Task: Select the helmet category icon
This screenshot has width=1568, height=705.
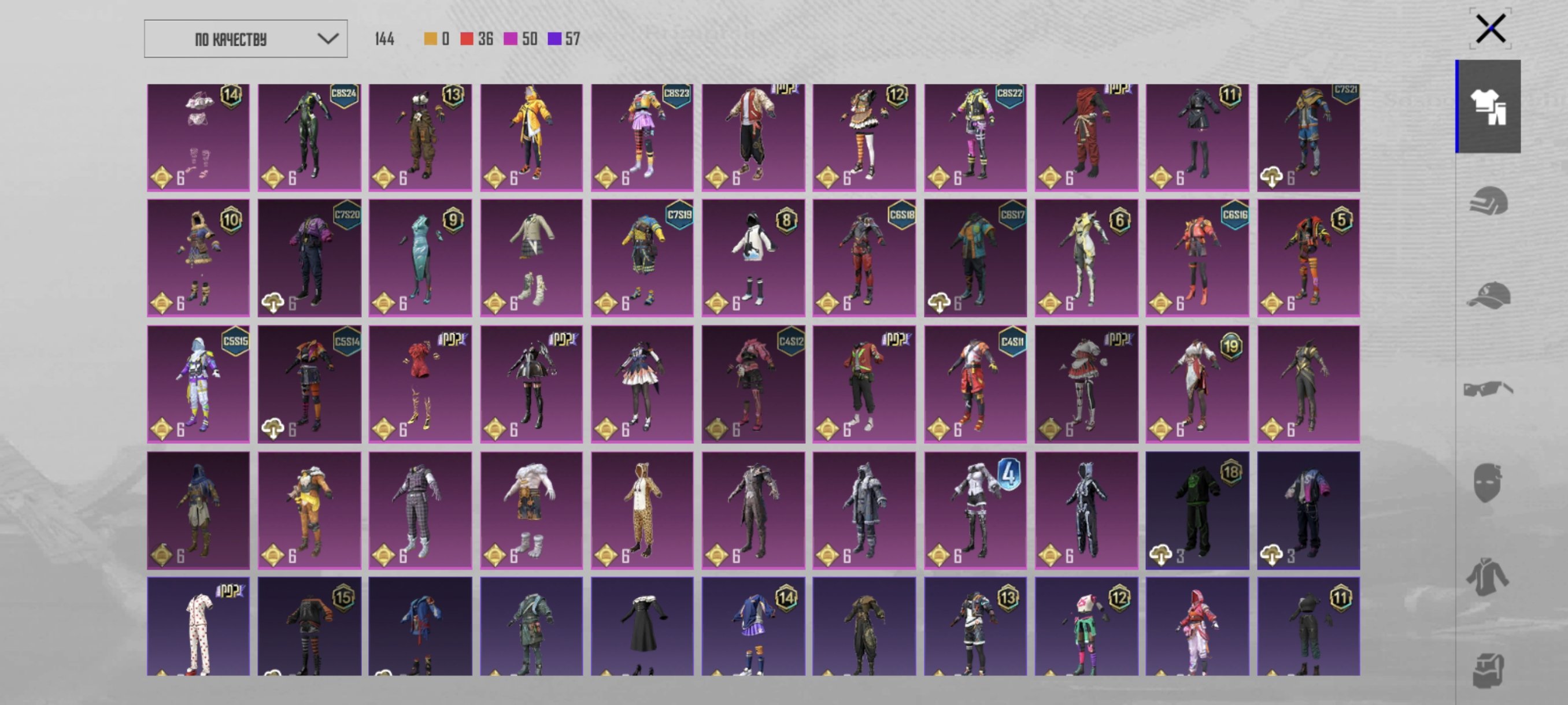Action: [1488, 201]
